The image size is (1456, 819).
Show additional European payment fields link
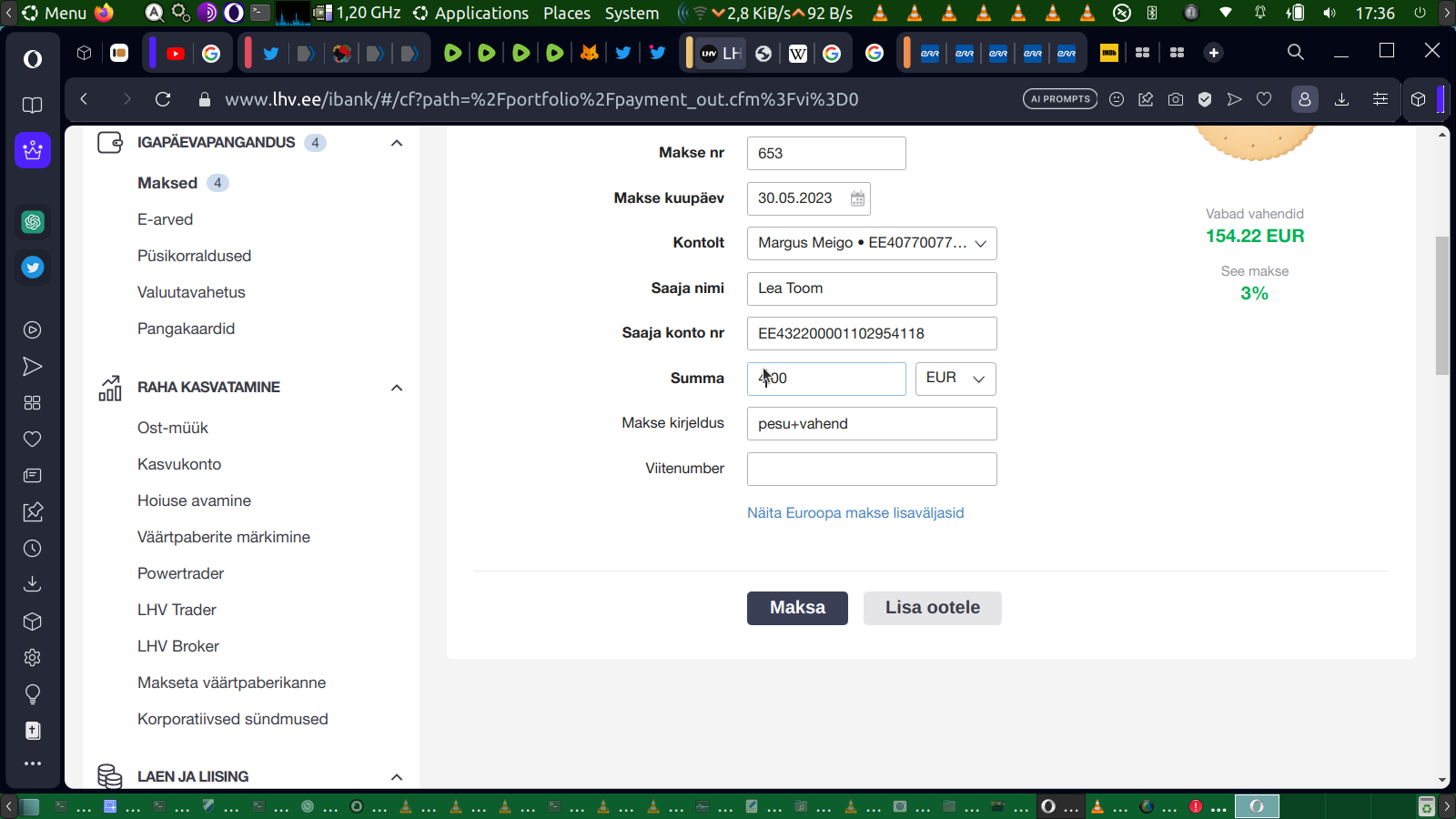coord(855,513)
